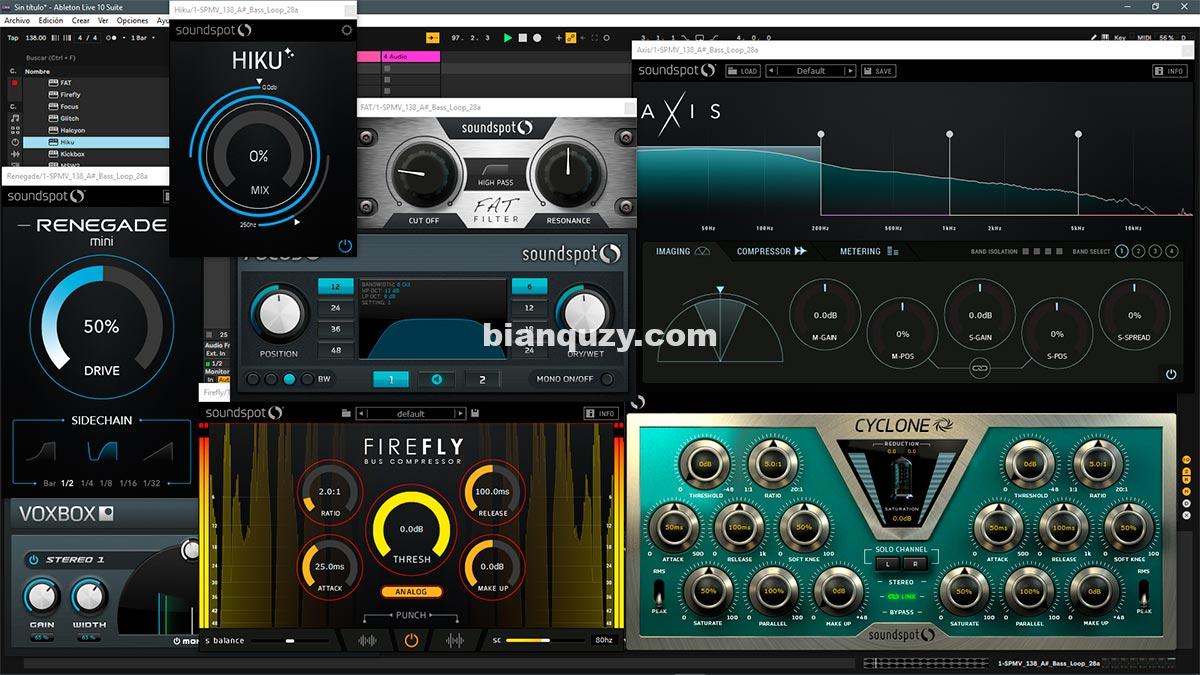Click Firefly left punch waveform icon

tap(368, 640)
